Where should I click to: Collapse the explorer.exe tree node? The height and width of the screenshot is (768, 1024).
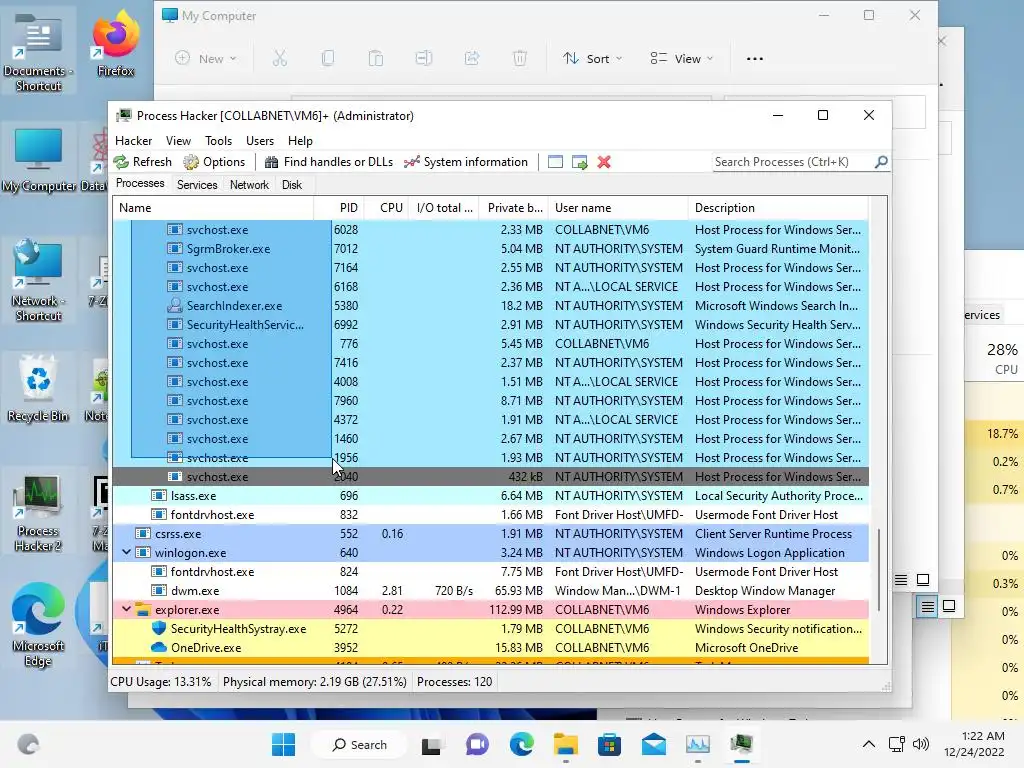(x=127, y=609)
